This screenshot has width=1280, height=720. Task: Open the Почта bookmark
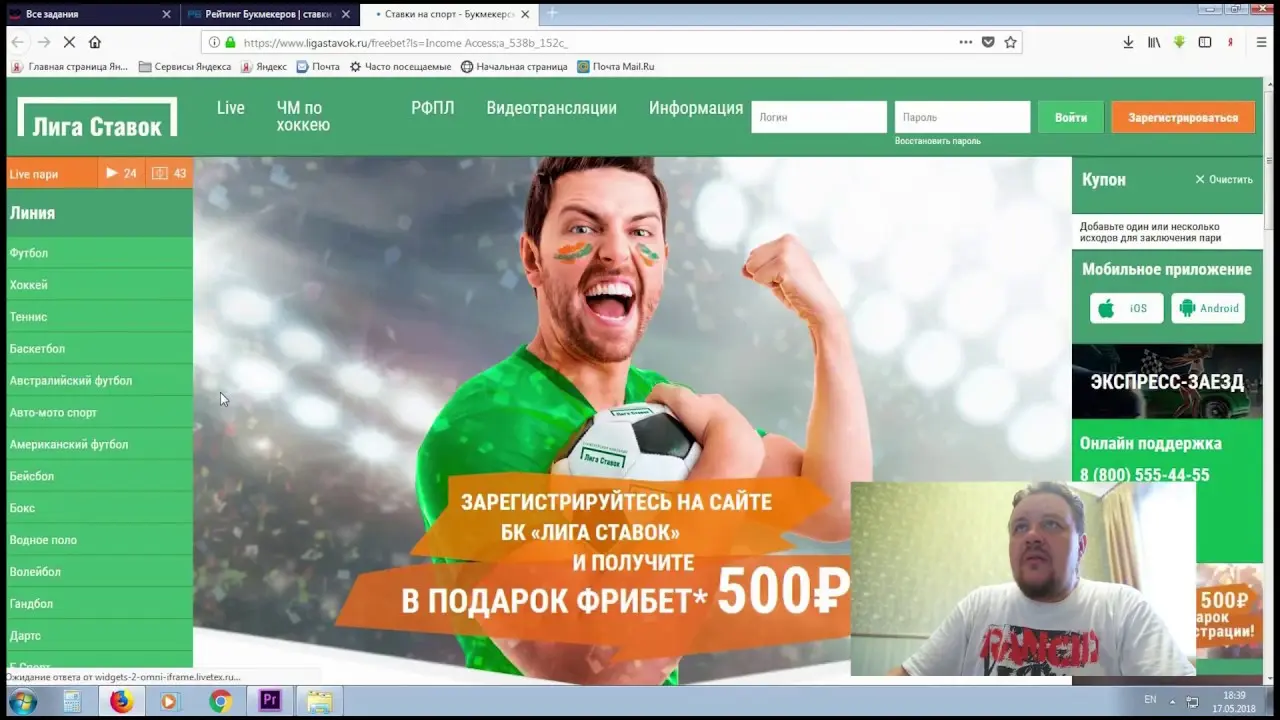coord(318,67)
